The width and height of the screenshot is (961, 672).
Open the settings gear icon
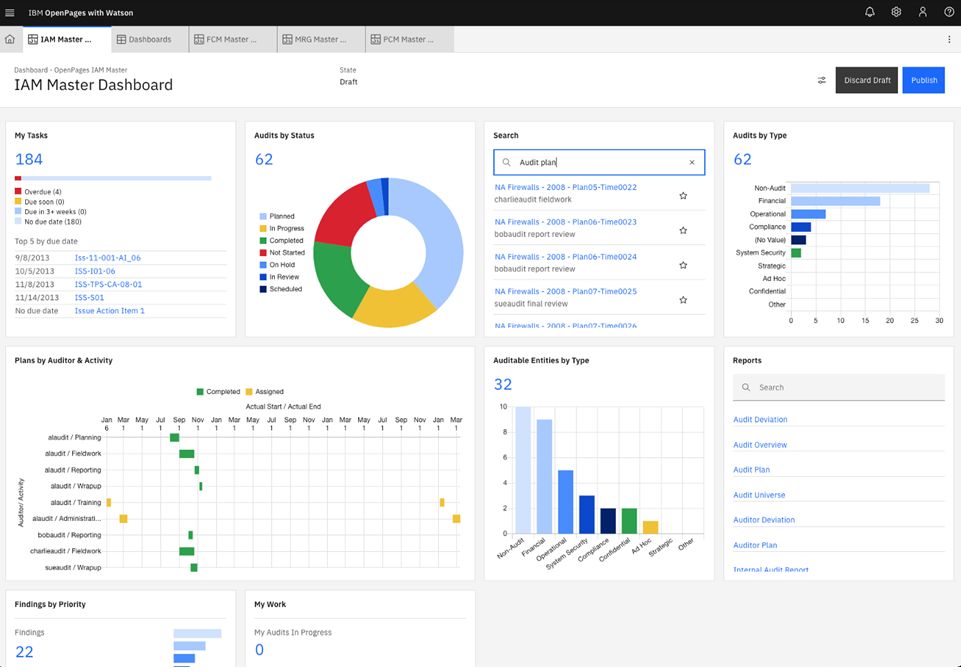(895, 11)
